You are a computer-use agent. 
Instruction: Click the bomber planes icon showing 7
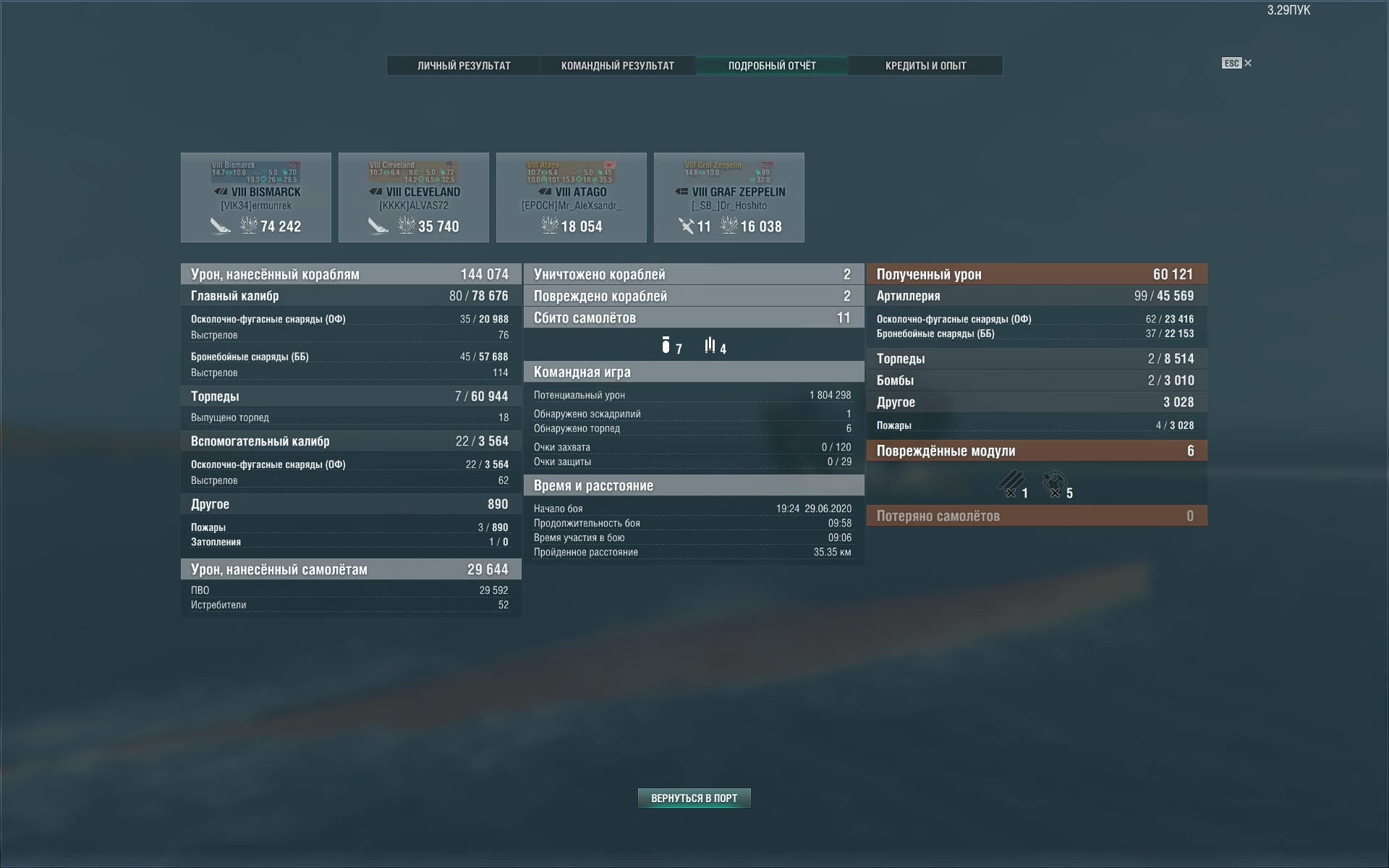(x=666, y=346)
